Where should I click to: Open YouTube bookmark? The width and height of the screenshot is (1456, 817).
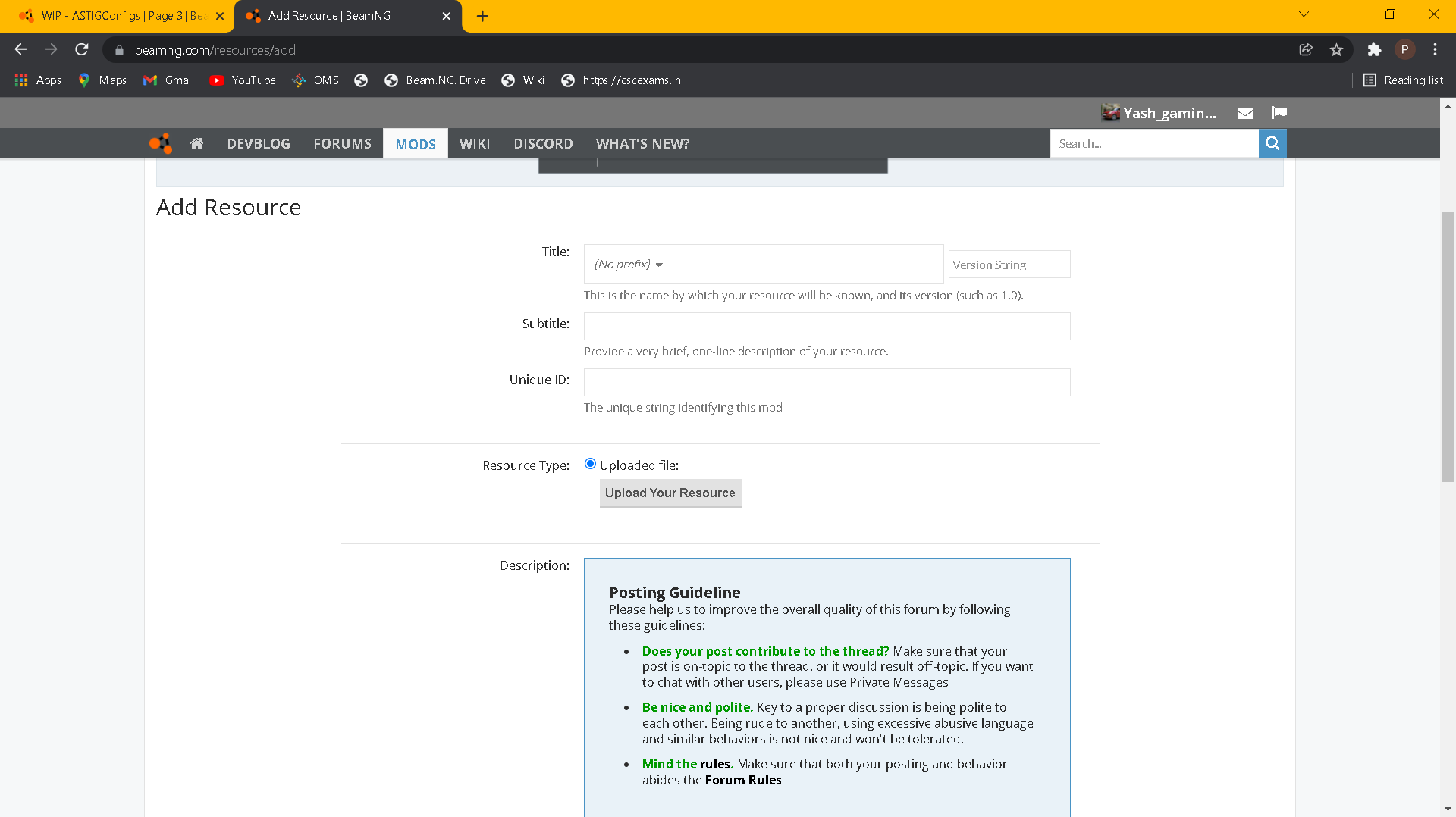(x=243, y=80)
